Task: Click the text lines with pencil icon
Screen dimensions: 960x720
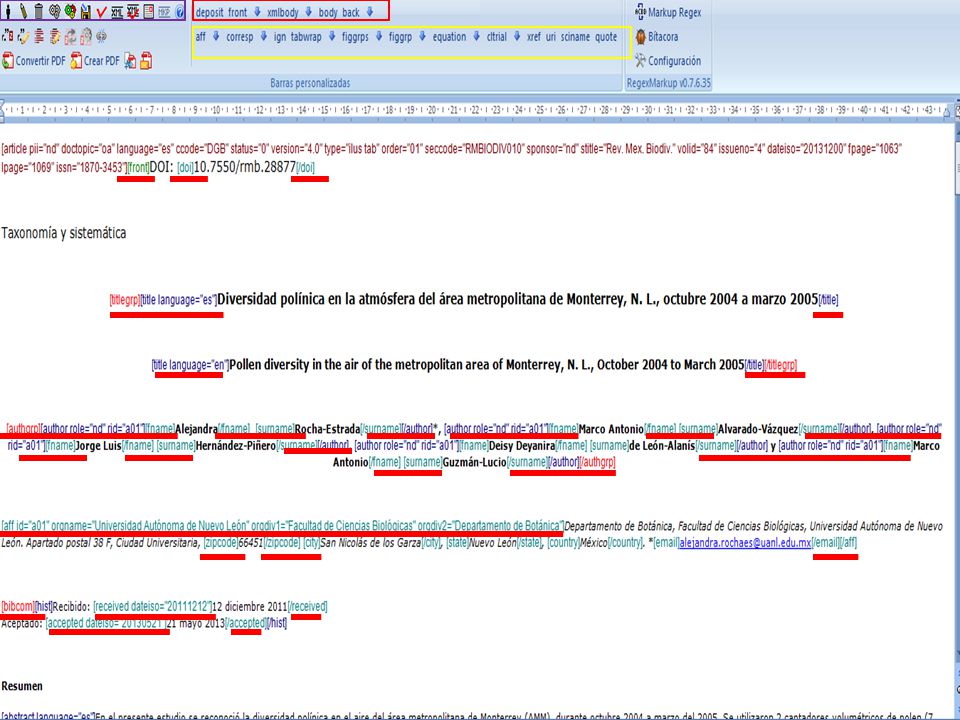Action: tap(54, 37)
